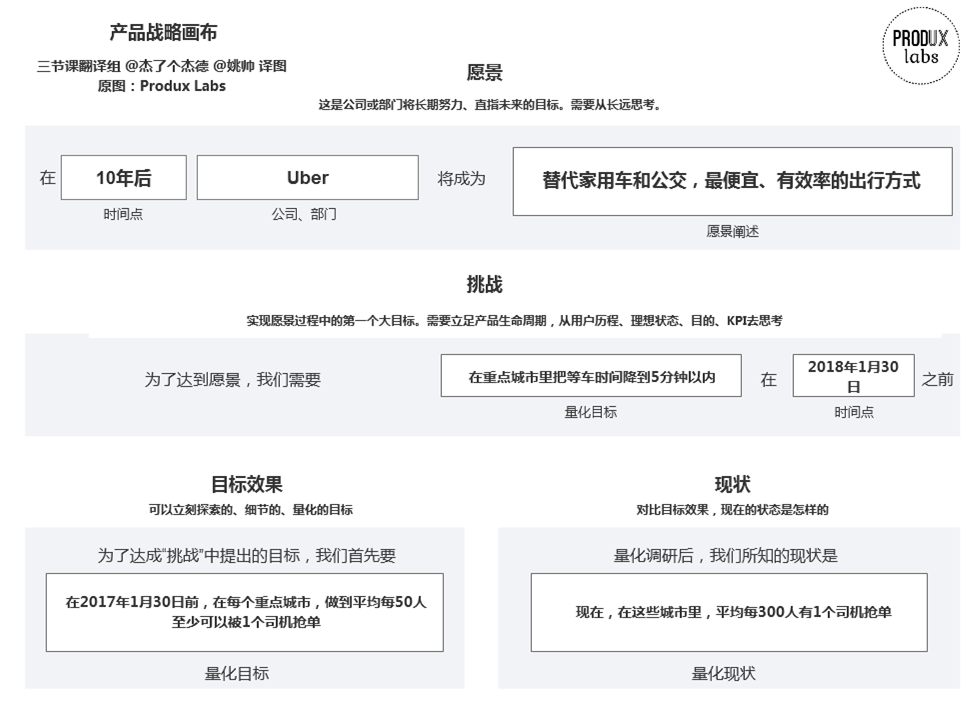Click the '原图：Produx Labs' credit text
Image resolution: width=972 pixels, height=713 pixels.
(161, 86)
